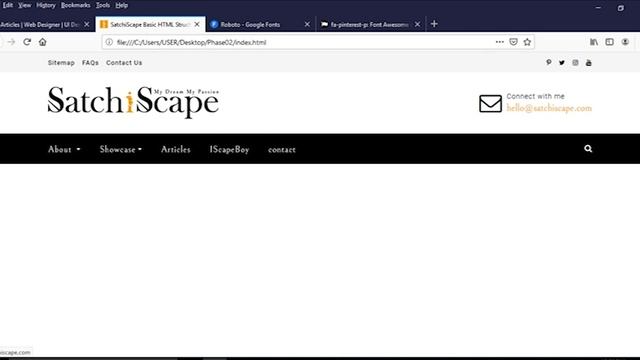Open a new tab with plus button
Image resolution: width=640 pixels, height=360 pixels.
(x=434, y=24)
